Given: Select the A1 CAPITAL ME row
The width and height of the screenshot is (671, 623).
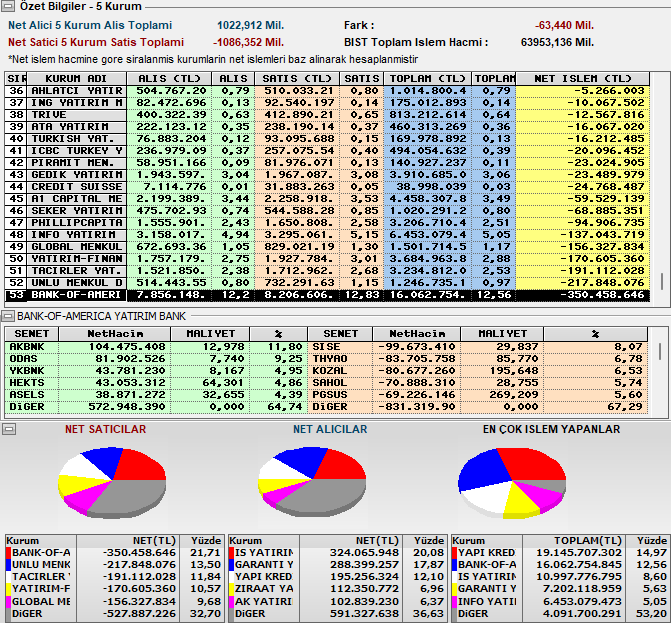Looking at the screenshot, I should pyautogui.click(x=327, y=199).
